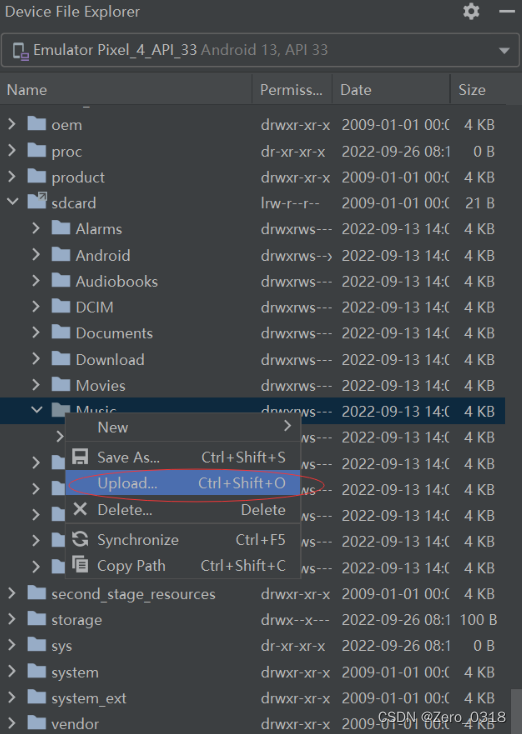522x734 pixels.
Task: Expand the product folder
Action: tap(12, 176)
